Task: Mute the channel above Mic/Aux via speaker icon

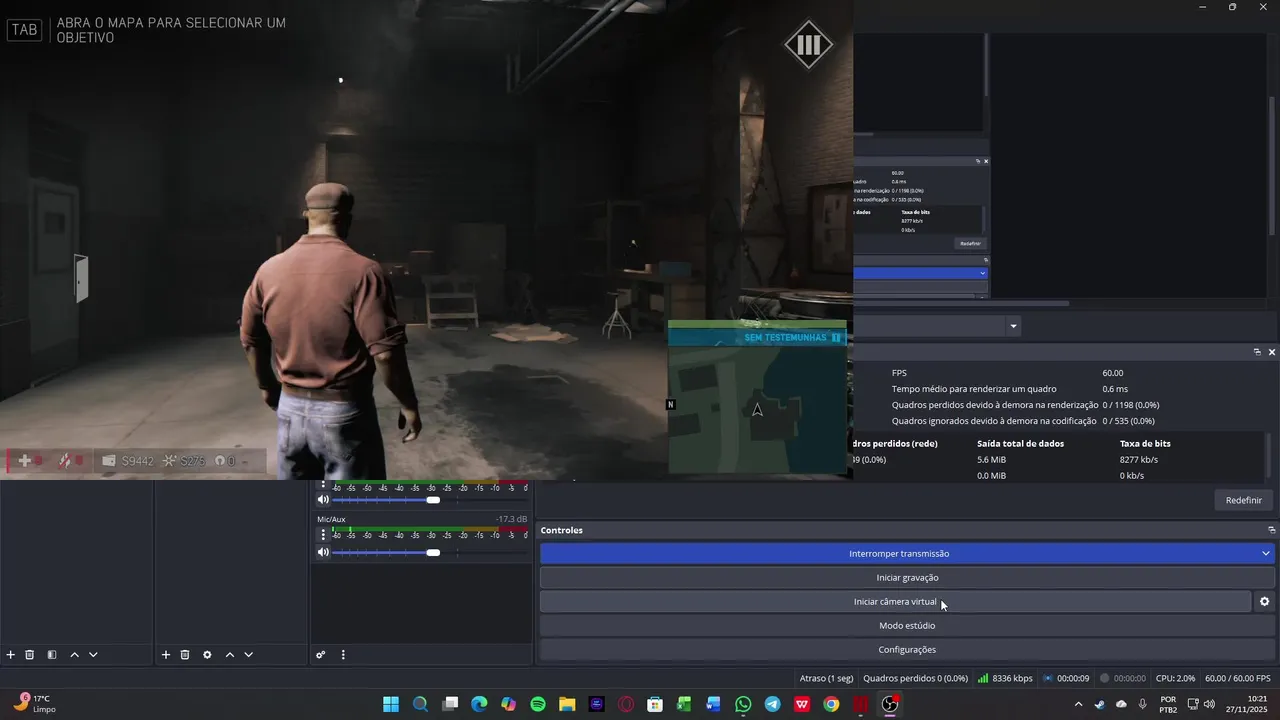Action: 323,499
